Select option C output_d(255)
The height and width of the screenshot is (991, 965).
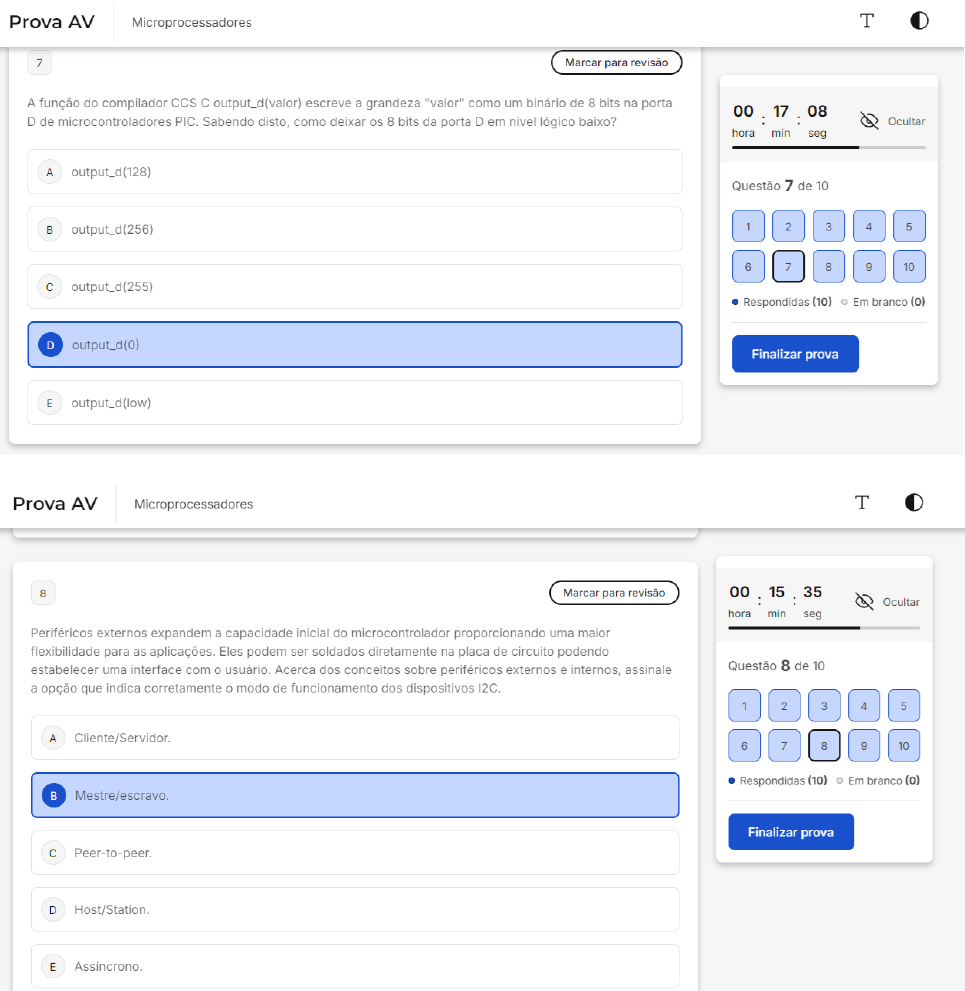coord(355,287)
